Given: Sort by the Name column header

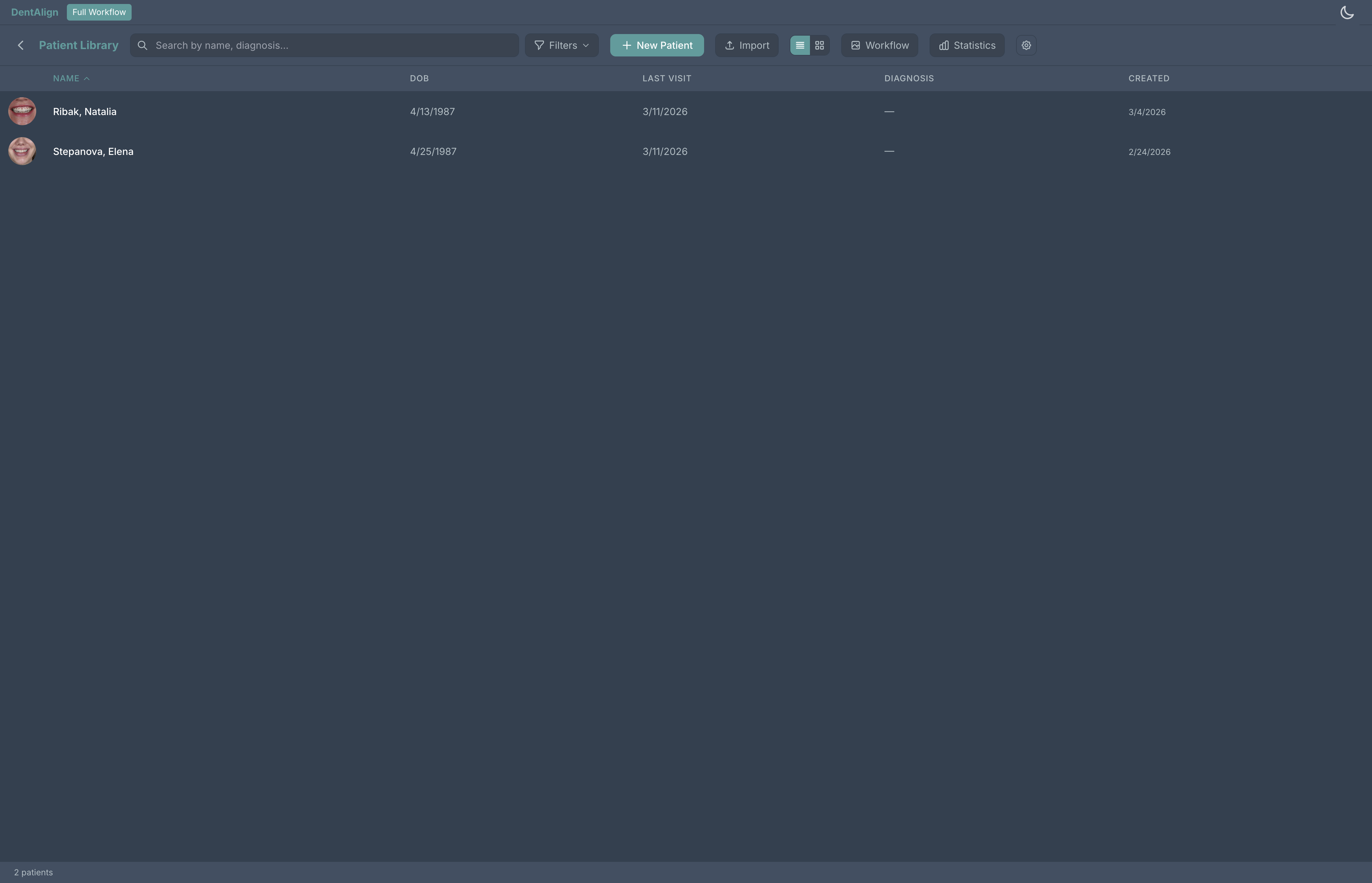Looking at the screenshot, I should (67, 79).
